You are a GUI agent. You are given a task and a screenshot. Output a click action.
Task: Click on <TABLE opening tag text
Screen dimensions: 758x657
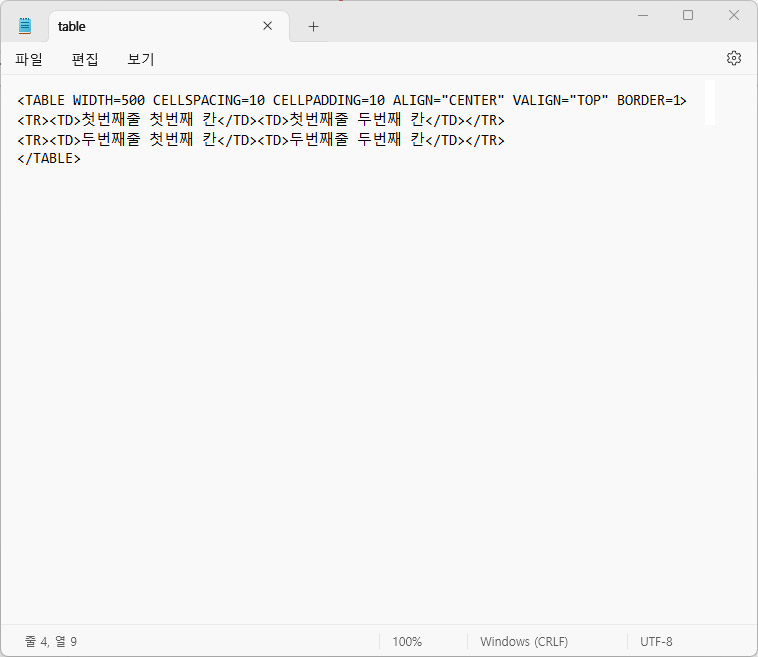(41, 101)
